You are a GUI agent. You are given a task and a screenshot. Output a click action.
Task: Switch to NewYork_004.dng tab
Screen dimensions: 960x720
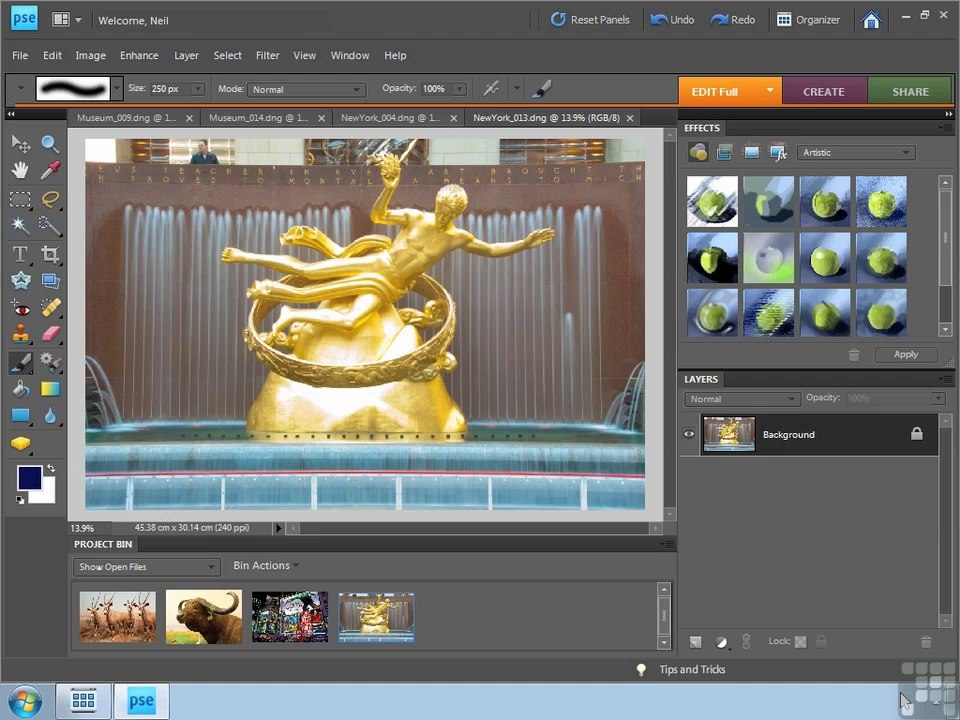tap(391, 118)
